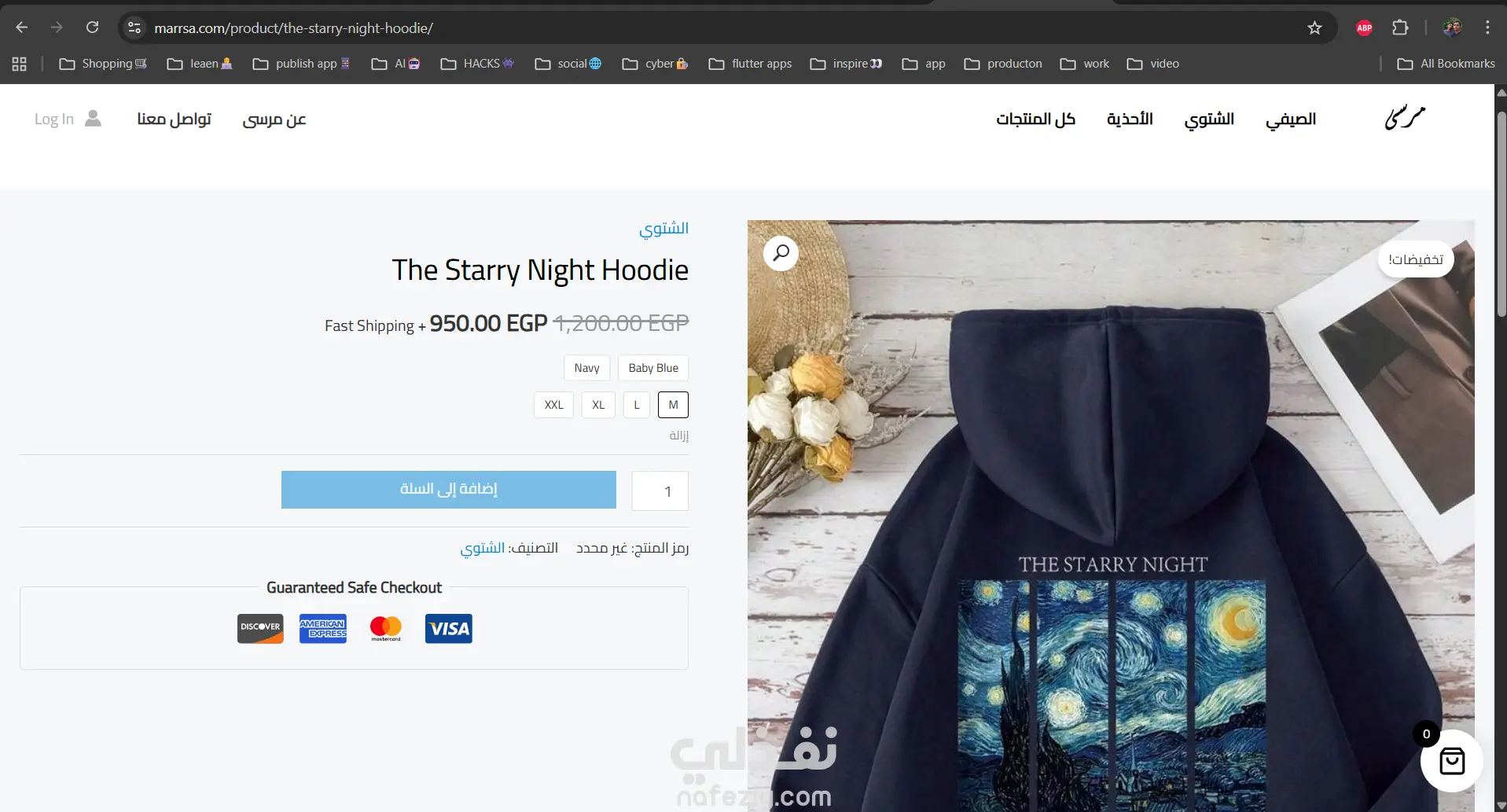The width and height of the screenshot is (1507, 812).
Task: Open the floating shopping cart
Action: tap(1451, 760)
